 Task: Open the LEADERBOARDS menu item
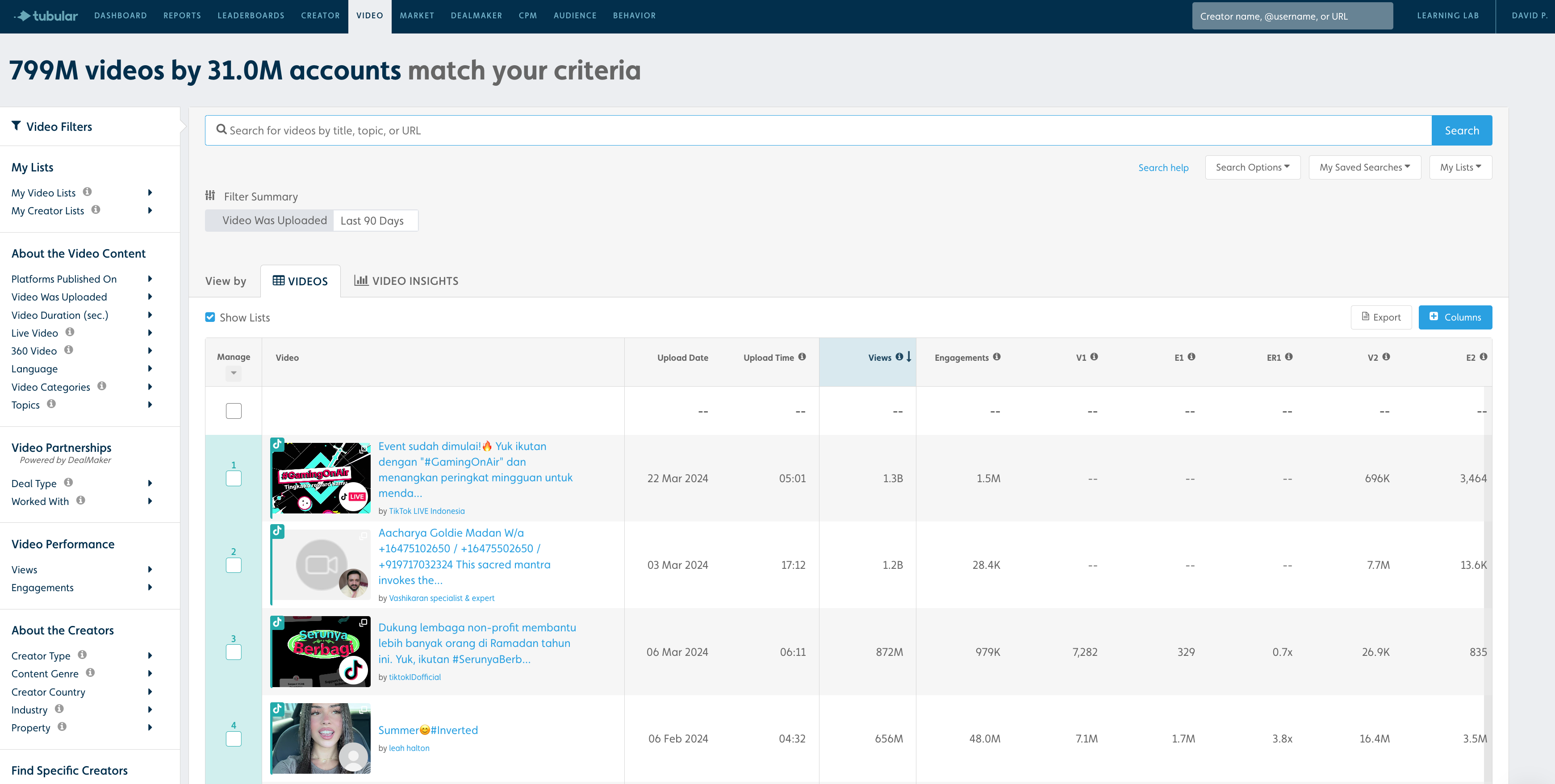[251, 16]
